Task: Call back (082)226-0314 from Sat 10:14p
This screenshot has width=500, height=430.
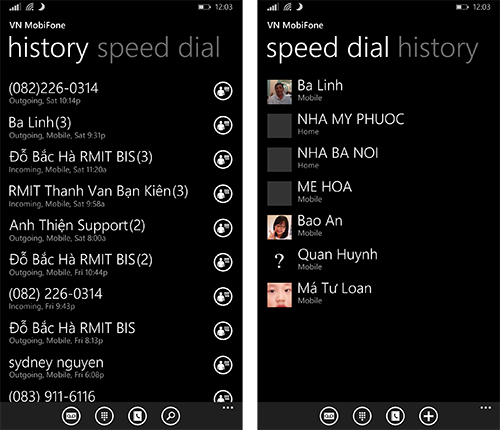Action: pos(53,92)
